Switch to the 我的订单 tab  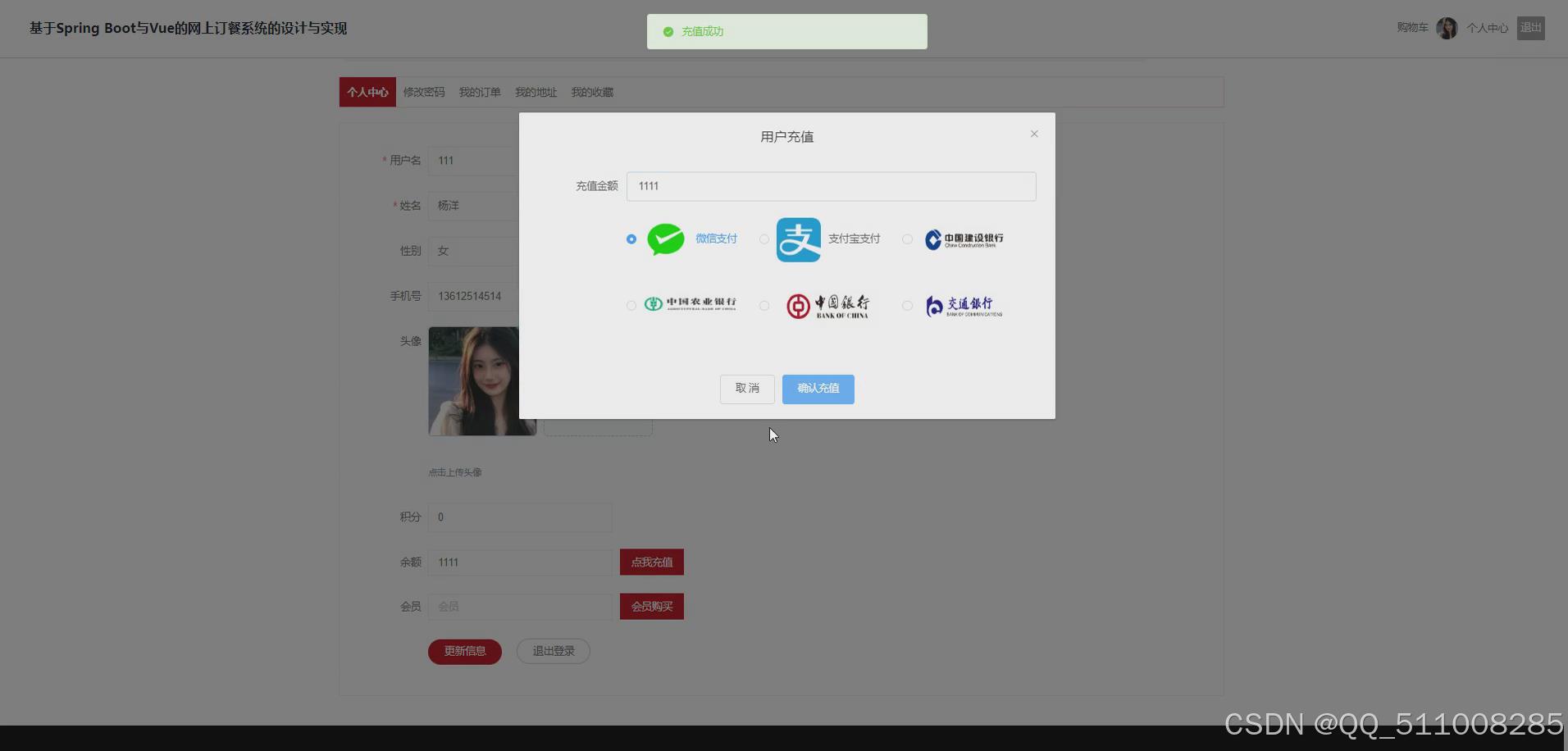pos(480,92)
